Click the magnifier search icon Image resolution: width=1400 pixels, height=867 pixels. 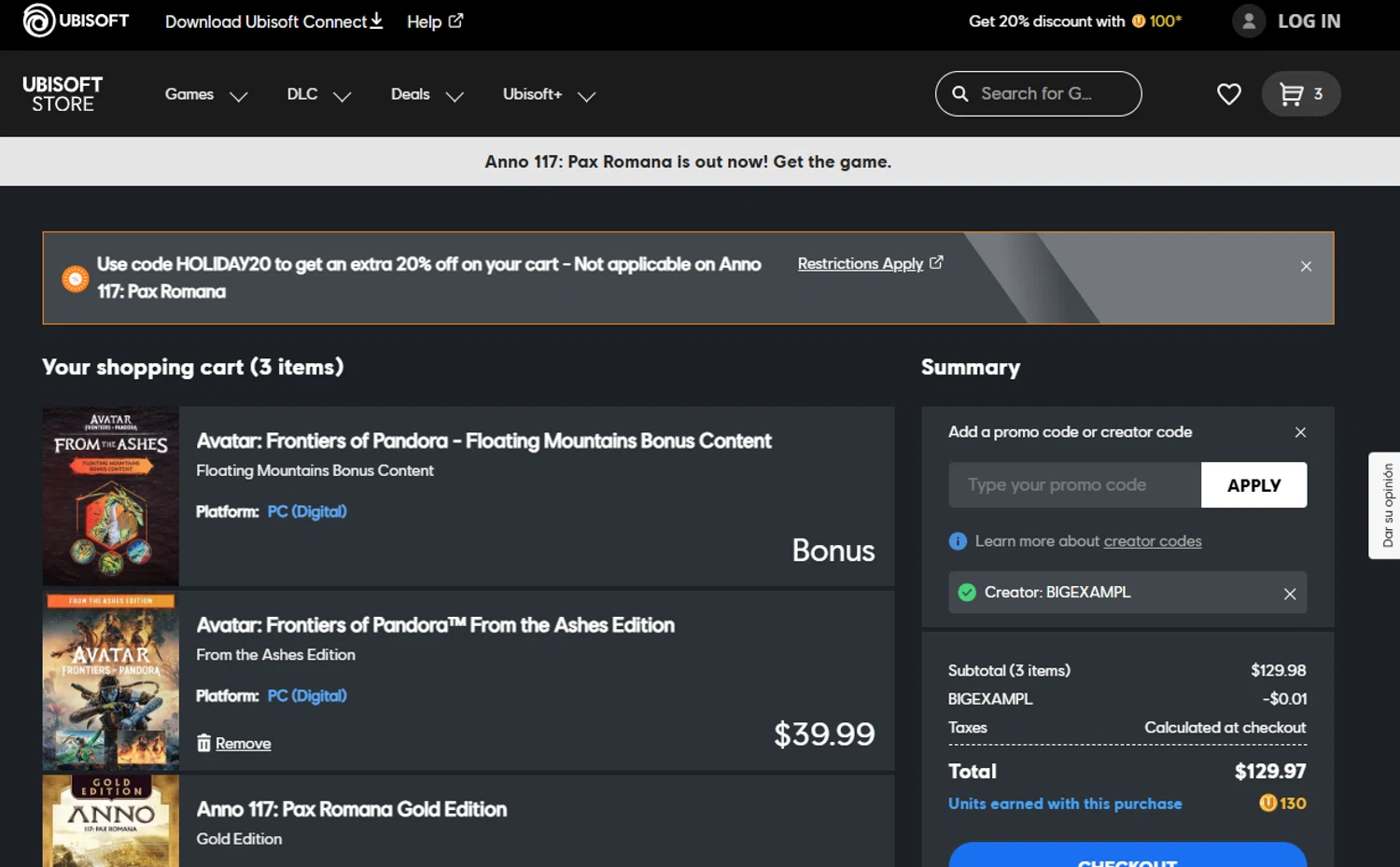tap(959, 93)
